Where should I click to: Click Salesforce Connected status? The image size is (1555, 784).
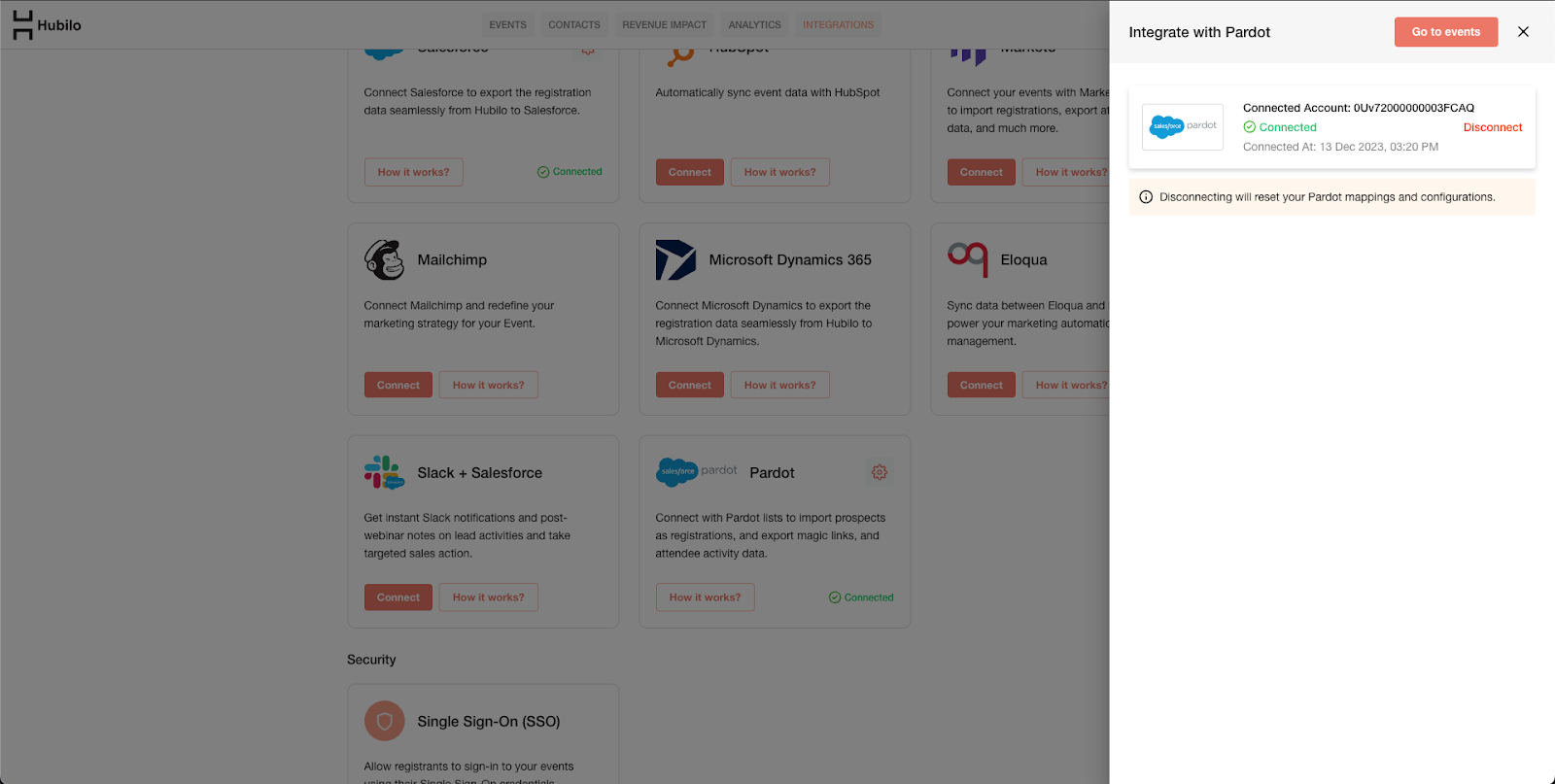click(x=570, y=172)
